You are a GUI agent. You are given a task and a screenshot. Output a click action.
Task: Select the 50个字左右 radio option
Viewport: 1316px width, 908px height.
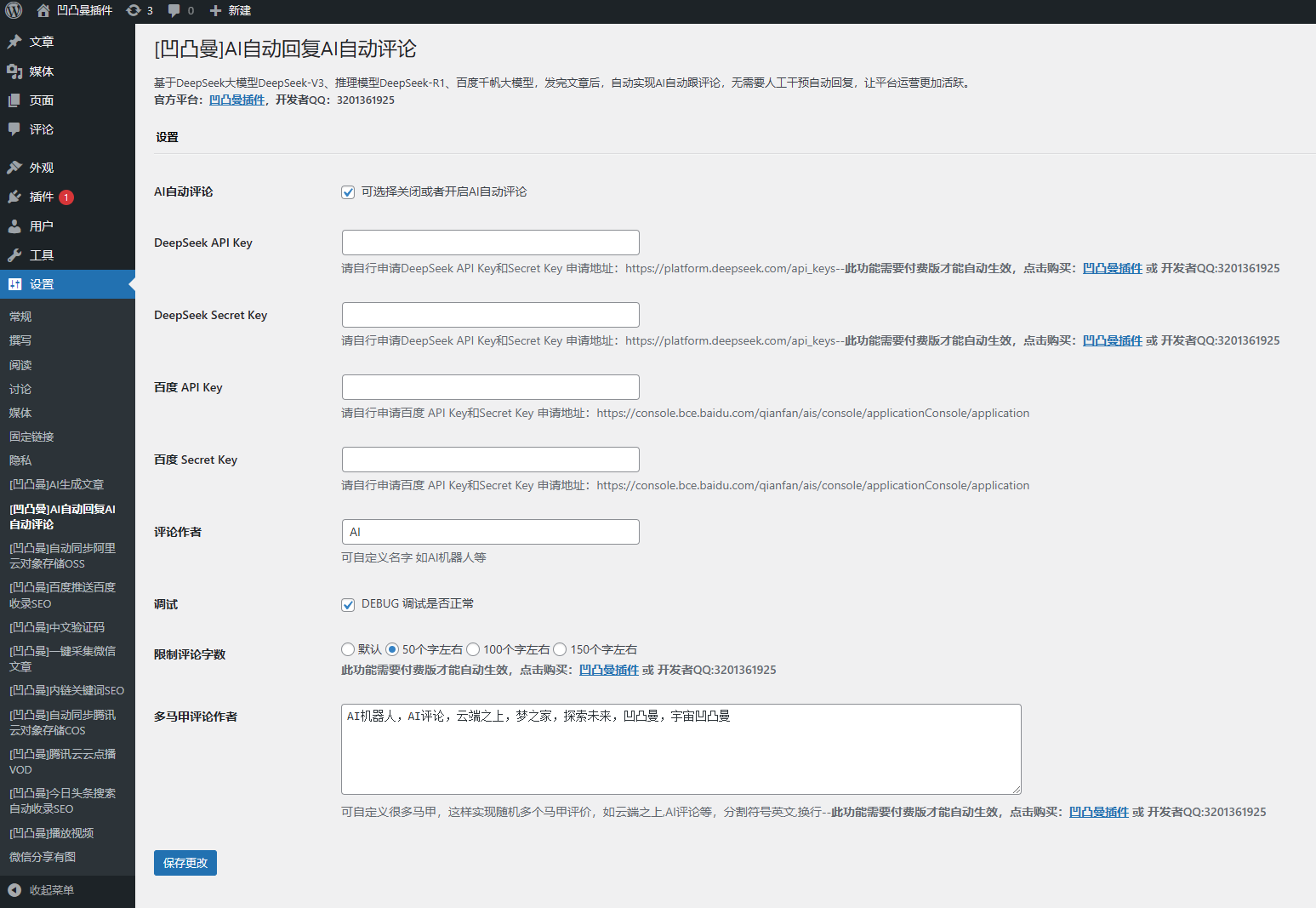pyautogui.click(x=392, y=649)
